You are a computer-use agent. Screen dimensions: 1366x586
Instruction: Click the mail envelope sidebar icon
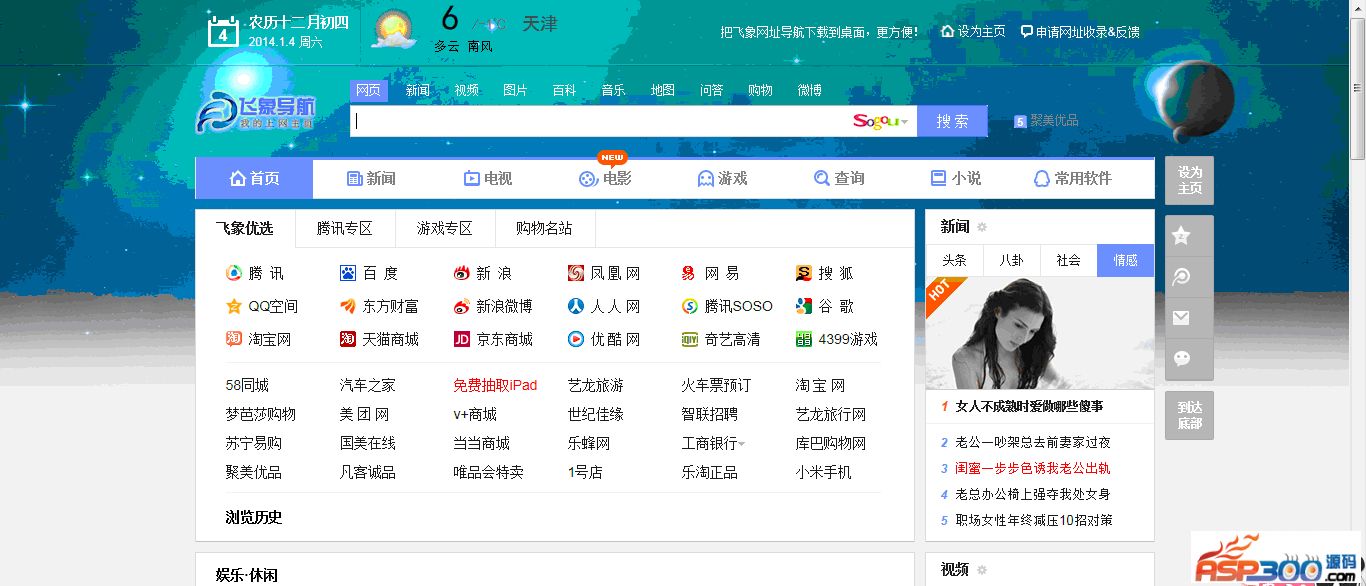click(1181, 318)
